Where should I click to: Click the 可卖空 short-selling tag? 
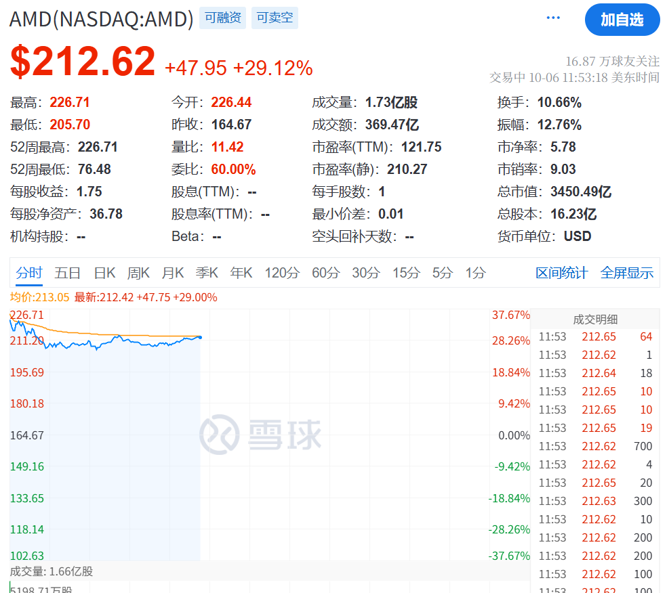[274, 19]
